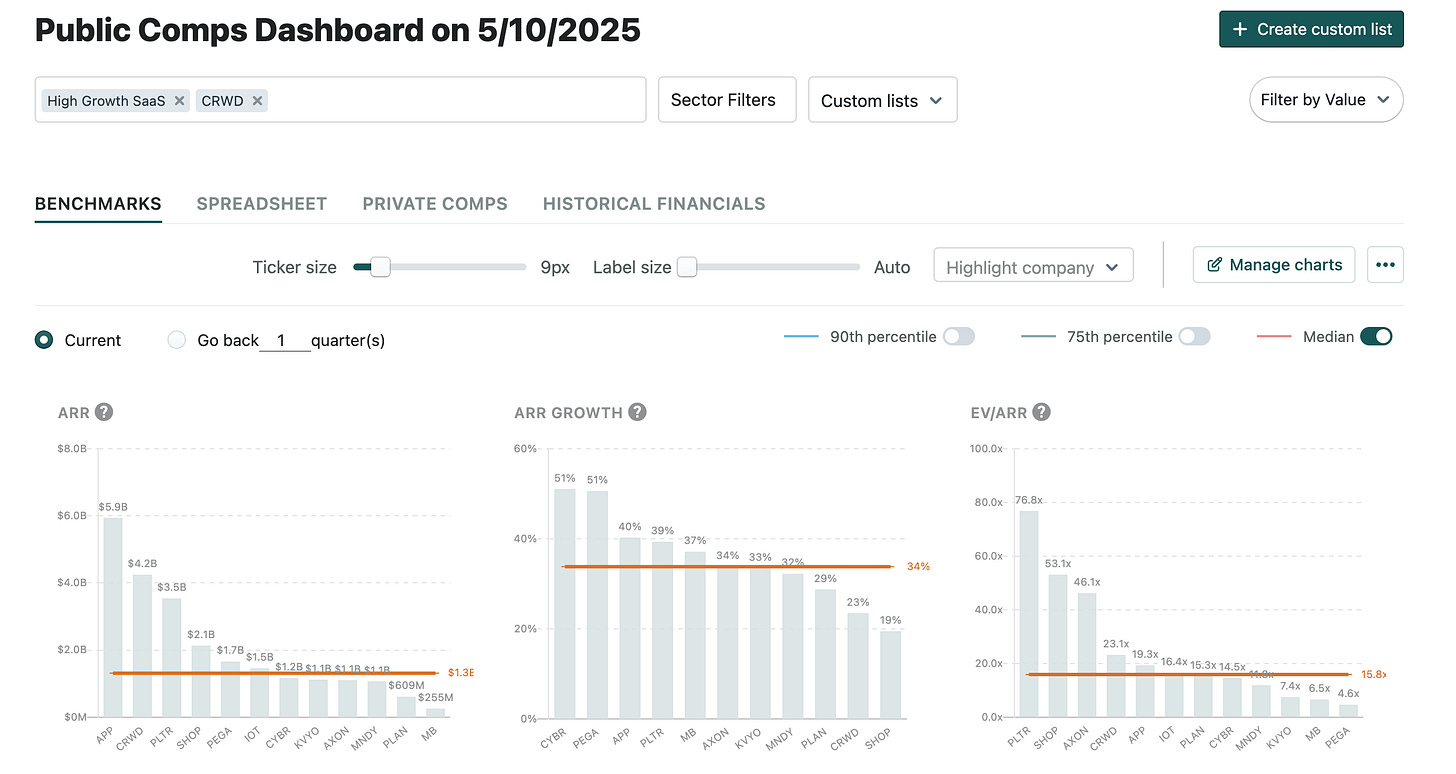Click PLTR bar in EV/ARR chart
The image size is (1456, 774).
(1030, 614)
